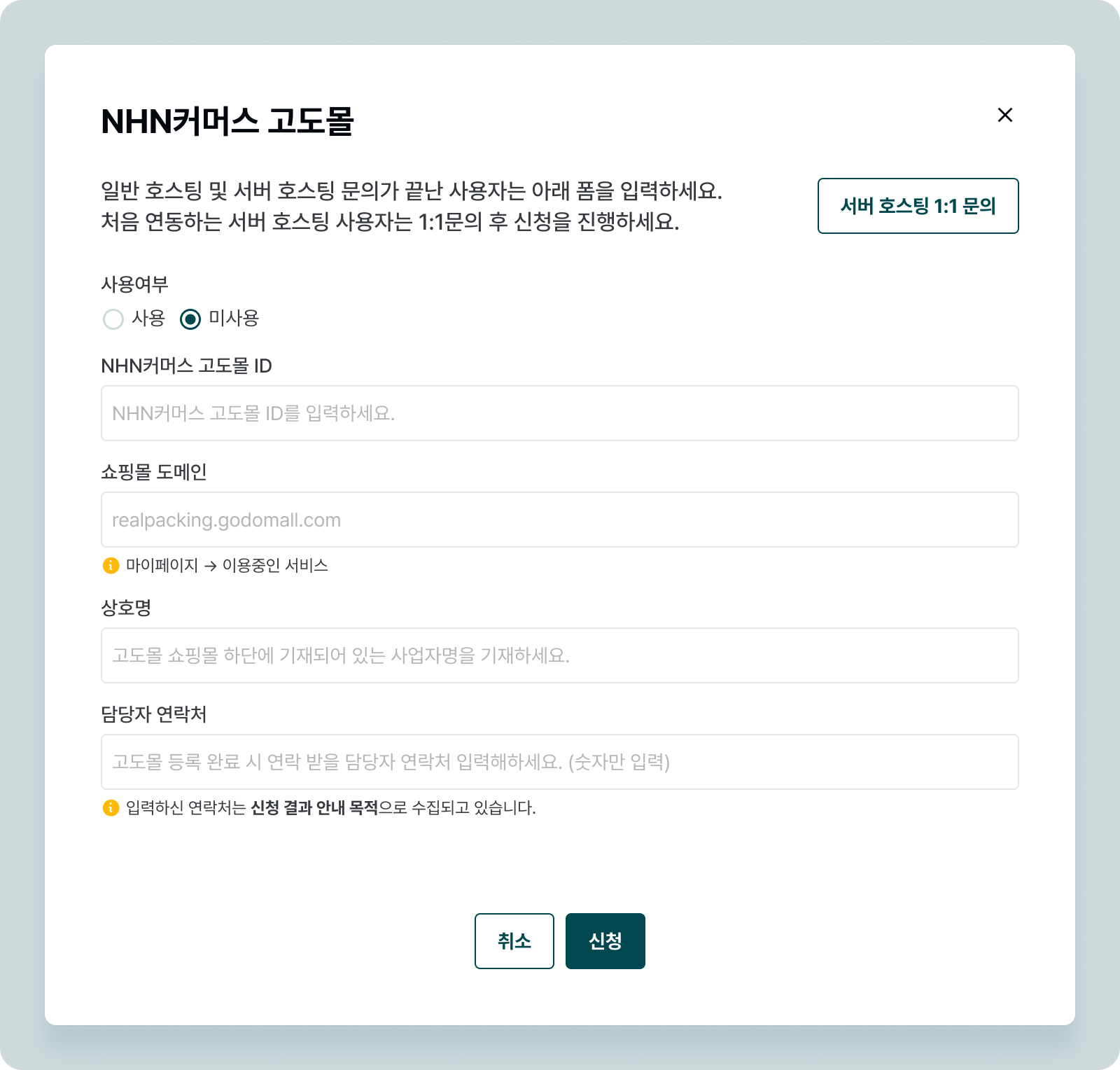
Task: Click the hosting instructions description paragraph
Action: click(x=411, y=206)
